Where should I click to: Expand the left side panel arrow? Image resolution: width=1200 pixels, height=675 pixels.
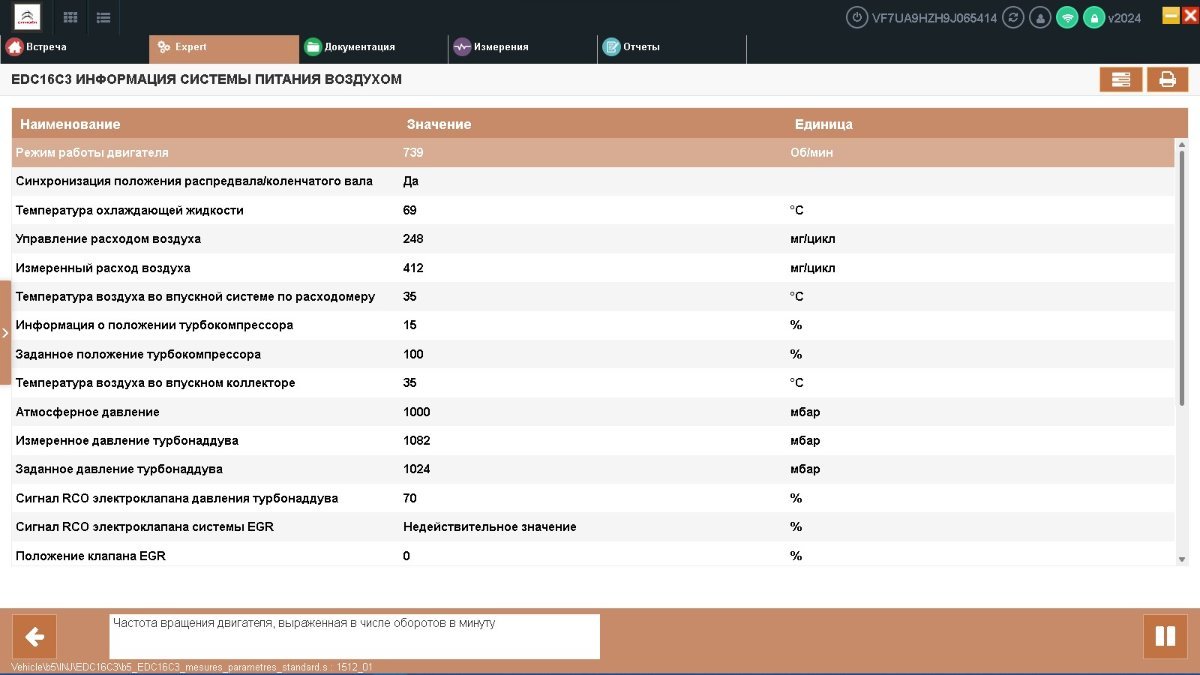coord(5,333)
